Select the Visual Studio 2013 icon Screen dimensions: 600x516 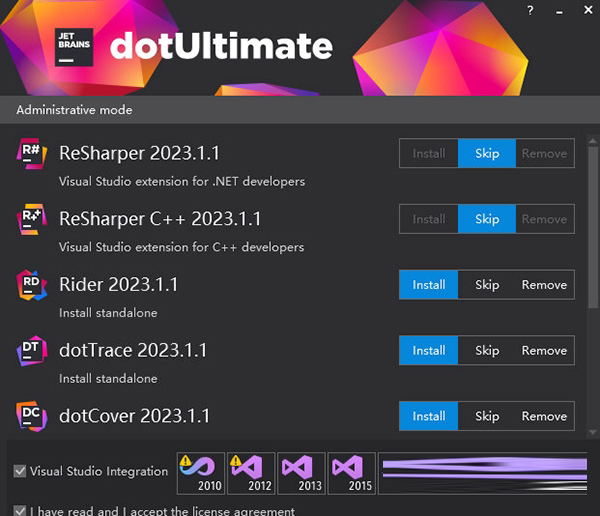click(x=301, y=472)
